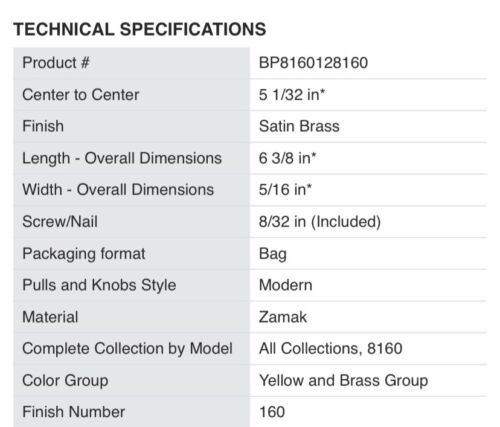Select the Satin Brass value

tap(299, 126)
